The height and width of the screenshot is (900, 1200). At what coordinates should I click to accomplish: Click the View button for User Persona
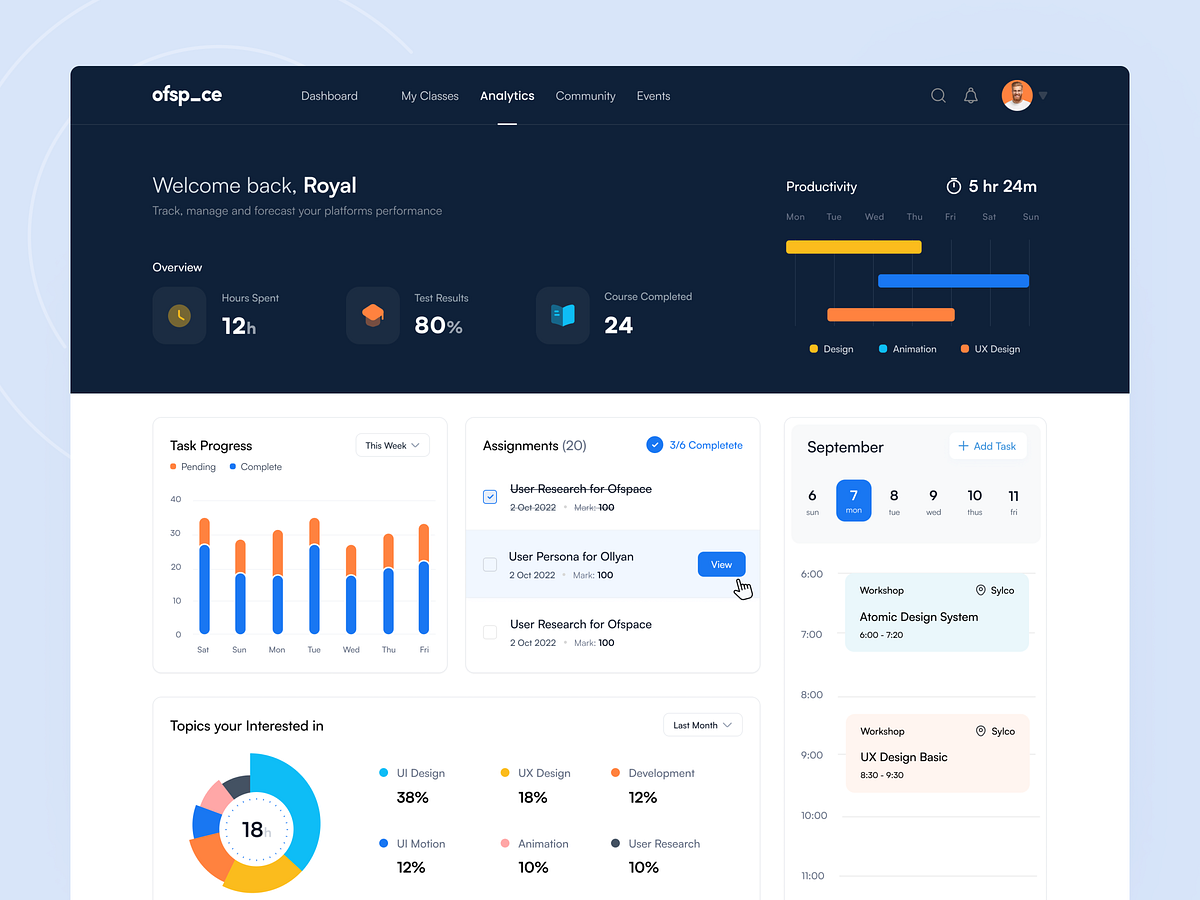tap(721, 564)
